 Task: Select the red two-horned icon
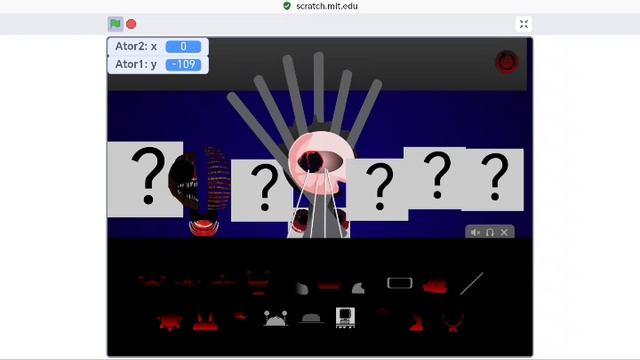tap(205, 322)
